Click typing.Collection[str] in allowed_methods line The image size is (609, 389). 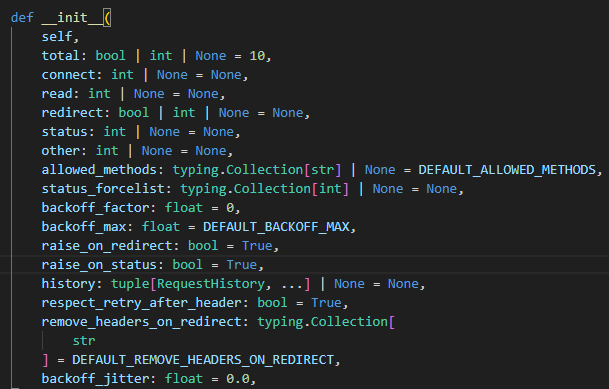click(x=257, y=170)
